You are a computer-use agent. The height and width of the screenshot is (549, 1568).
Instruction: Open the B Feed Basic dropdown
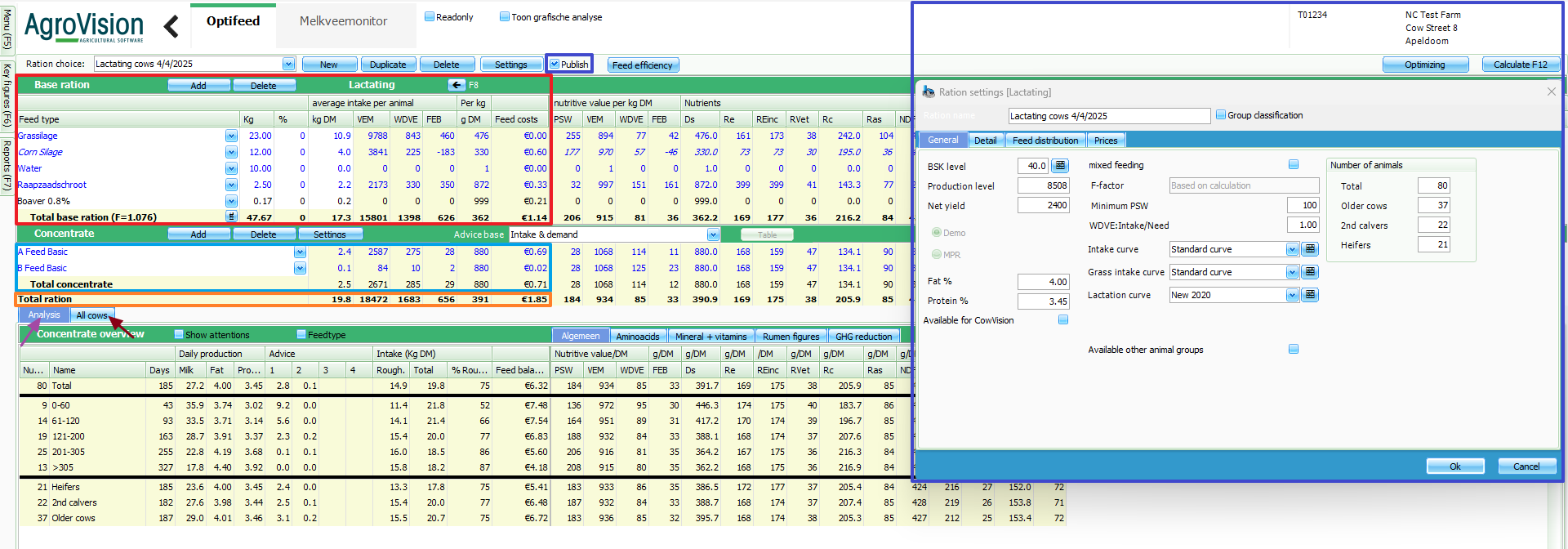[x=300, y=268]
